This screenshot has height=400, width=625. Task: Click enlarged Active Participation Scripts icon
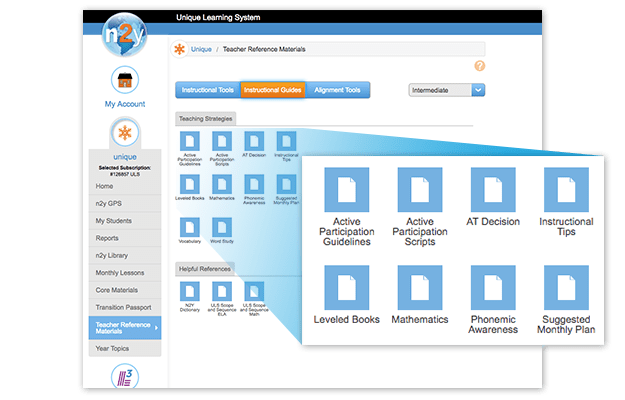click(x=420, y=190)
